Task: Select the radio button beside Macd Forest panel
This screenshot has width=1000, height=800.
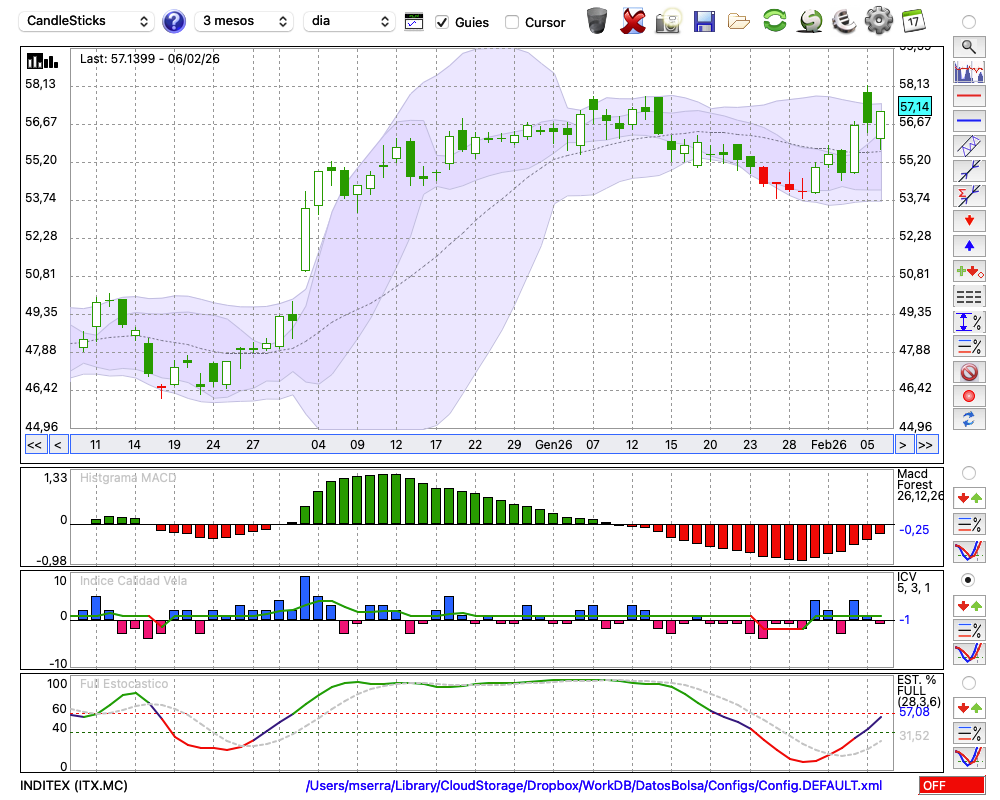Action: (968, 472)
